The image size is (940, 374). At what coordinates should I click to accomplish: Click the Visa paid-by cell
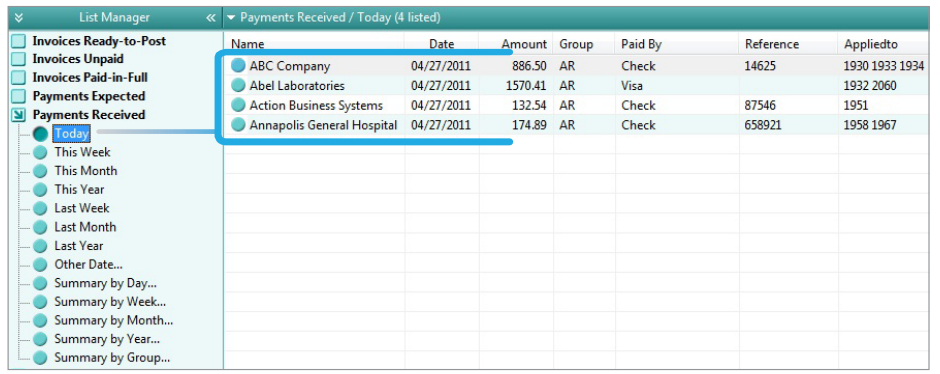(632, 86)
